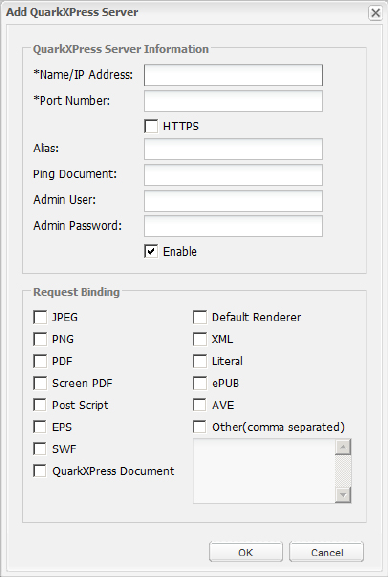Enable Other (comma separated) checkbox
388x577 pixels.
click(200, 427)
